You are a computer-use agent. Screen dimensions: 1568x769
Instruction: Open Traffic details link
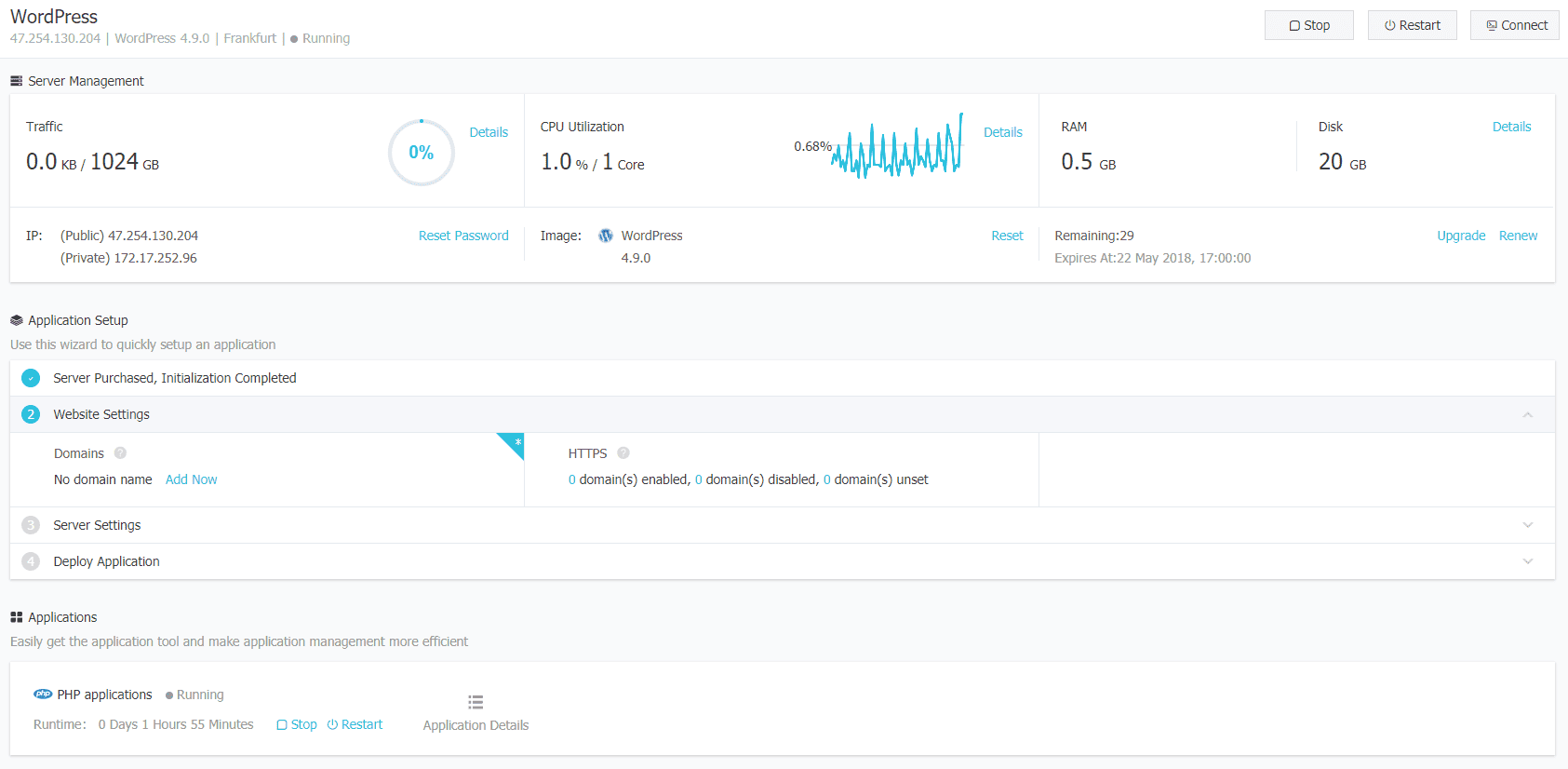[x=489, y=132]
